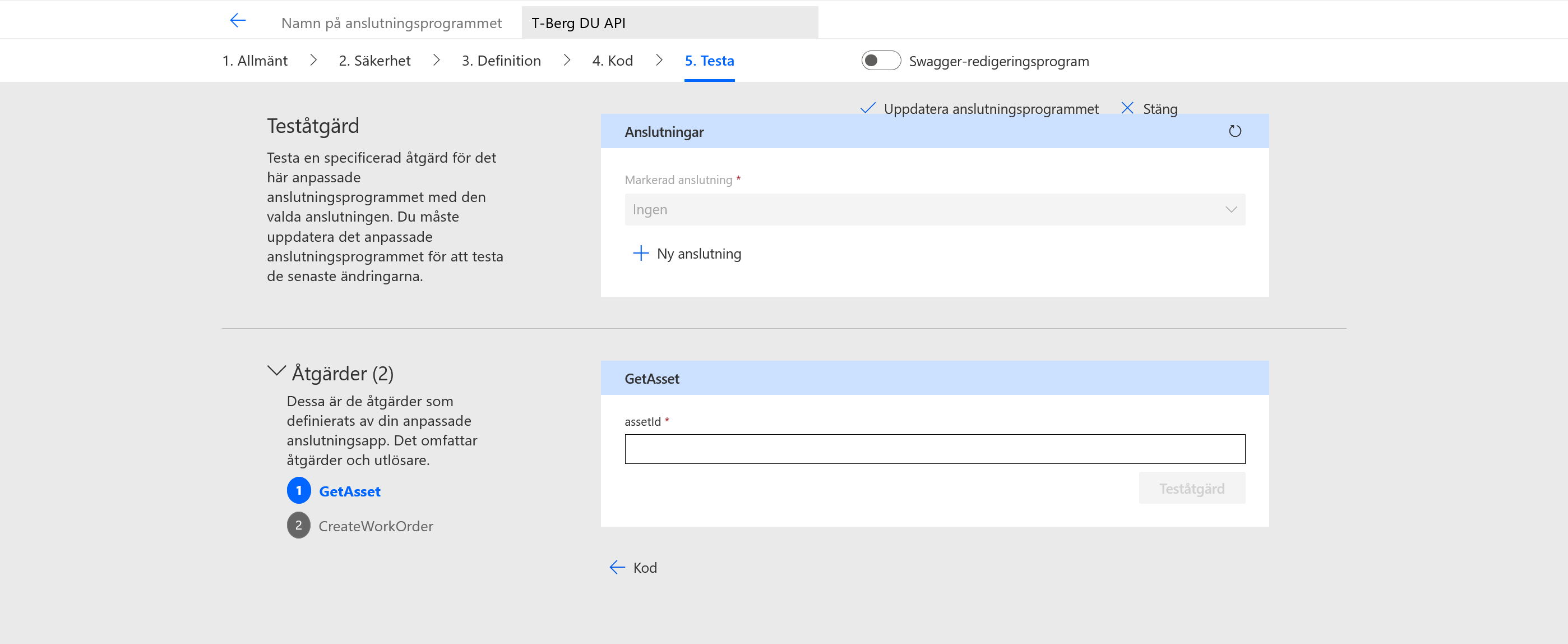Click the GetAsset panel header
This screenshot has width=1568, height=644.
[935, 378]
